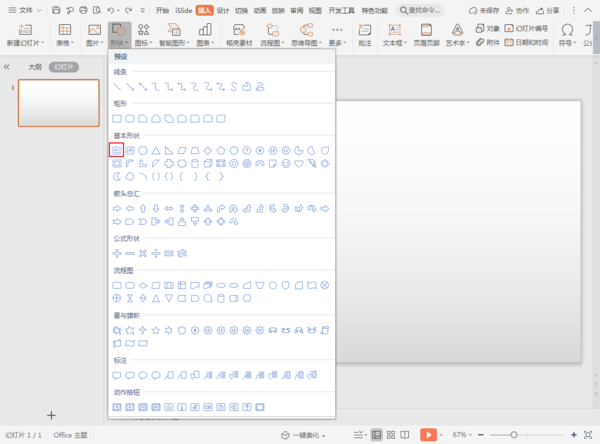Choose the plus sign in 公式形状
Viewport: 600px width, 444px height.
(117, 253)
